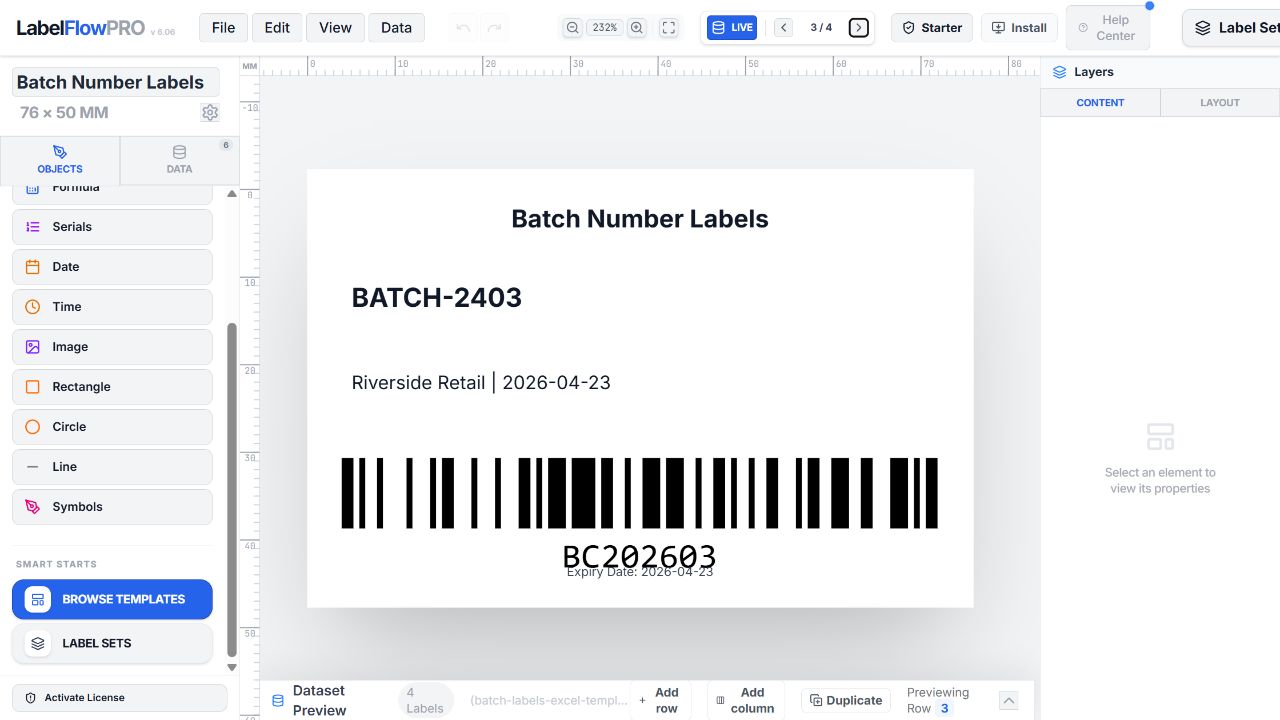The width and height of the screenshot is (1280, 720).
Task: Click the objects list scroll-down arrow
Action: click(232, 667)
